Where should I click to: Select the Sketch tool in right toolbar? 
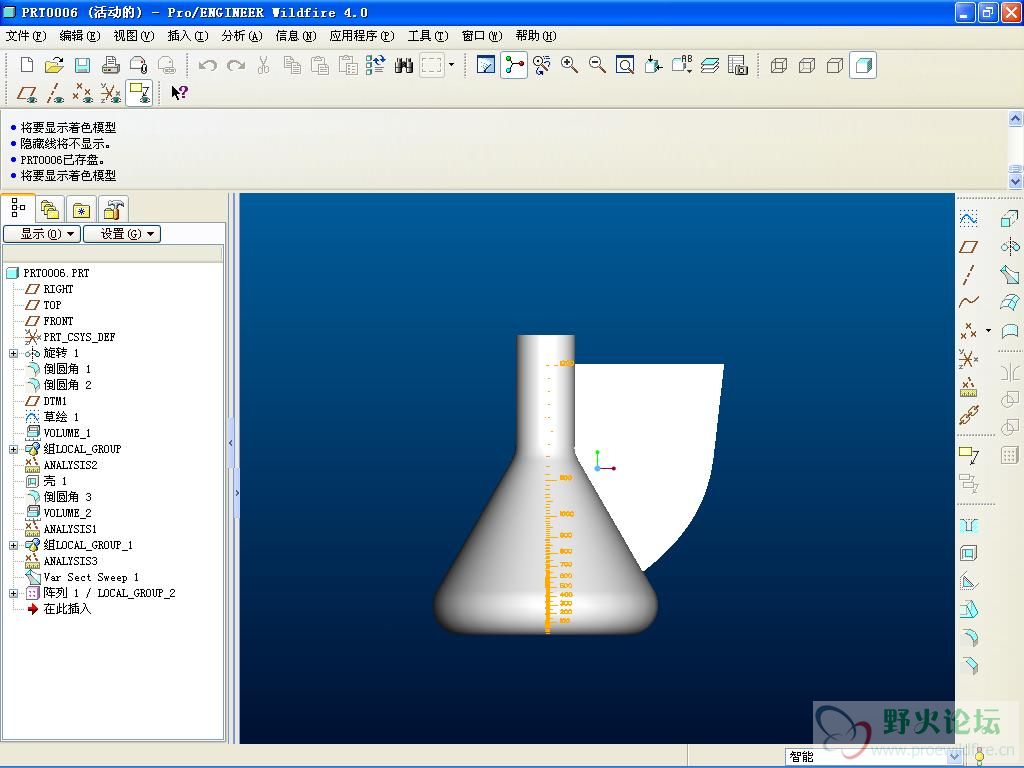point(968,218)
